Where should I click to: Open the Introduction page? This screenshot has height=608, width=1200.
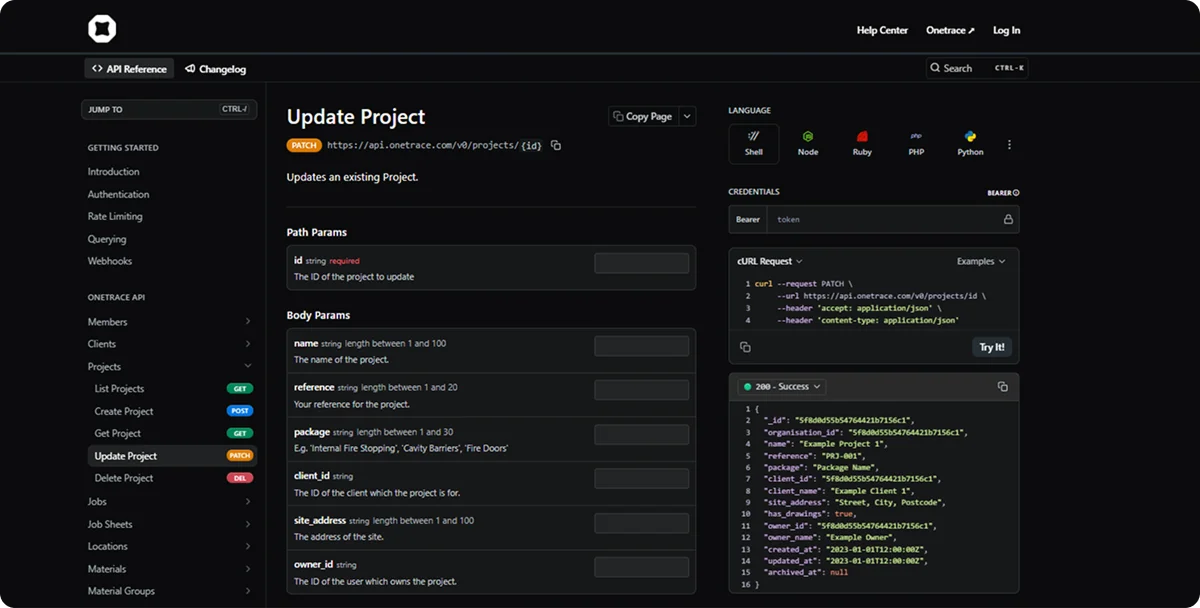point(114,172)
